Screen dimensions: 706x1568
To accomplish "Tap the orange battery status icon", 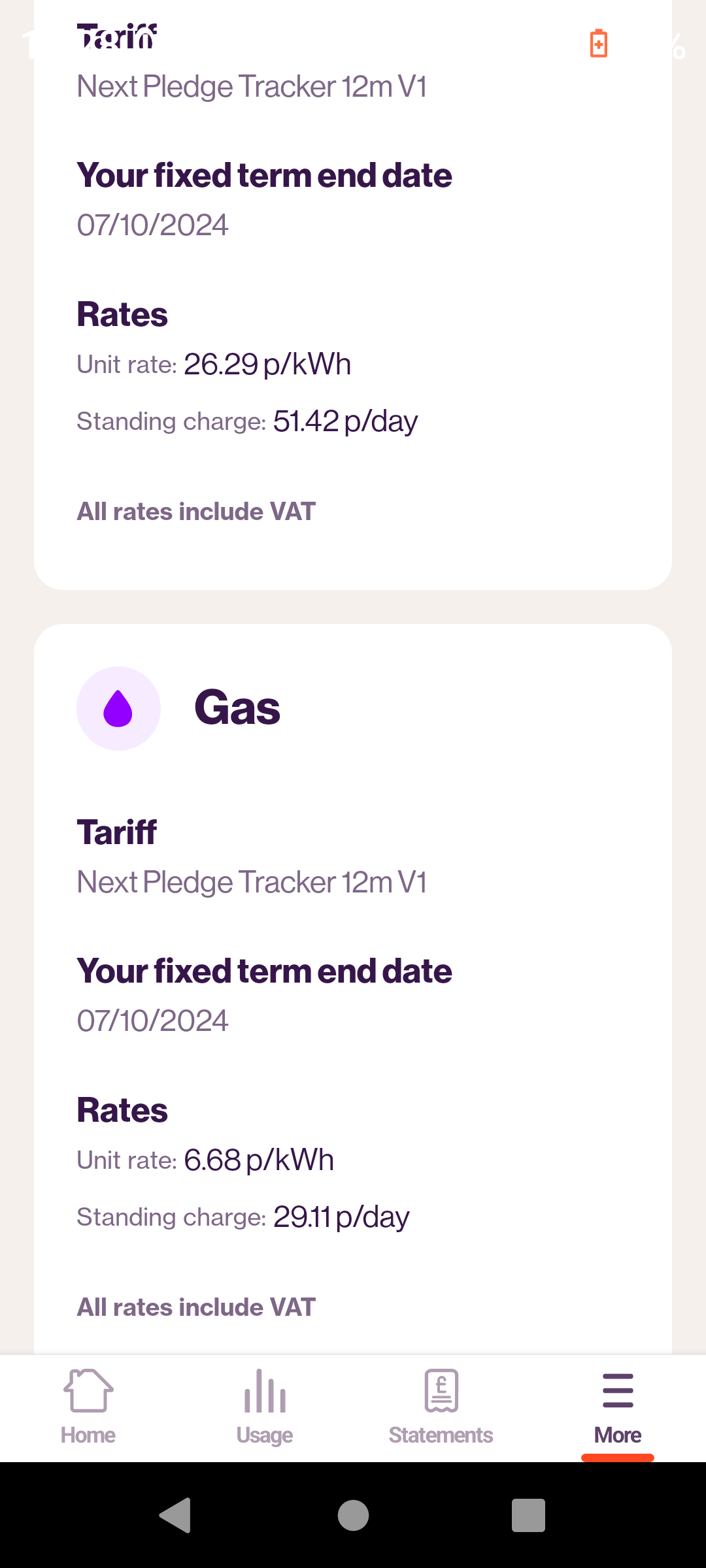I will click(598, 44).
